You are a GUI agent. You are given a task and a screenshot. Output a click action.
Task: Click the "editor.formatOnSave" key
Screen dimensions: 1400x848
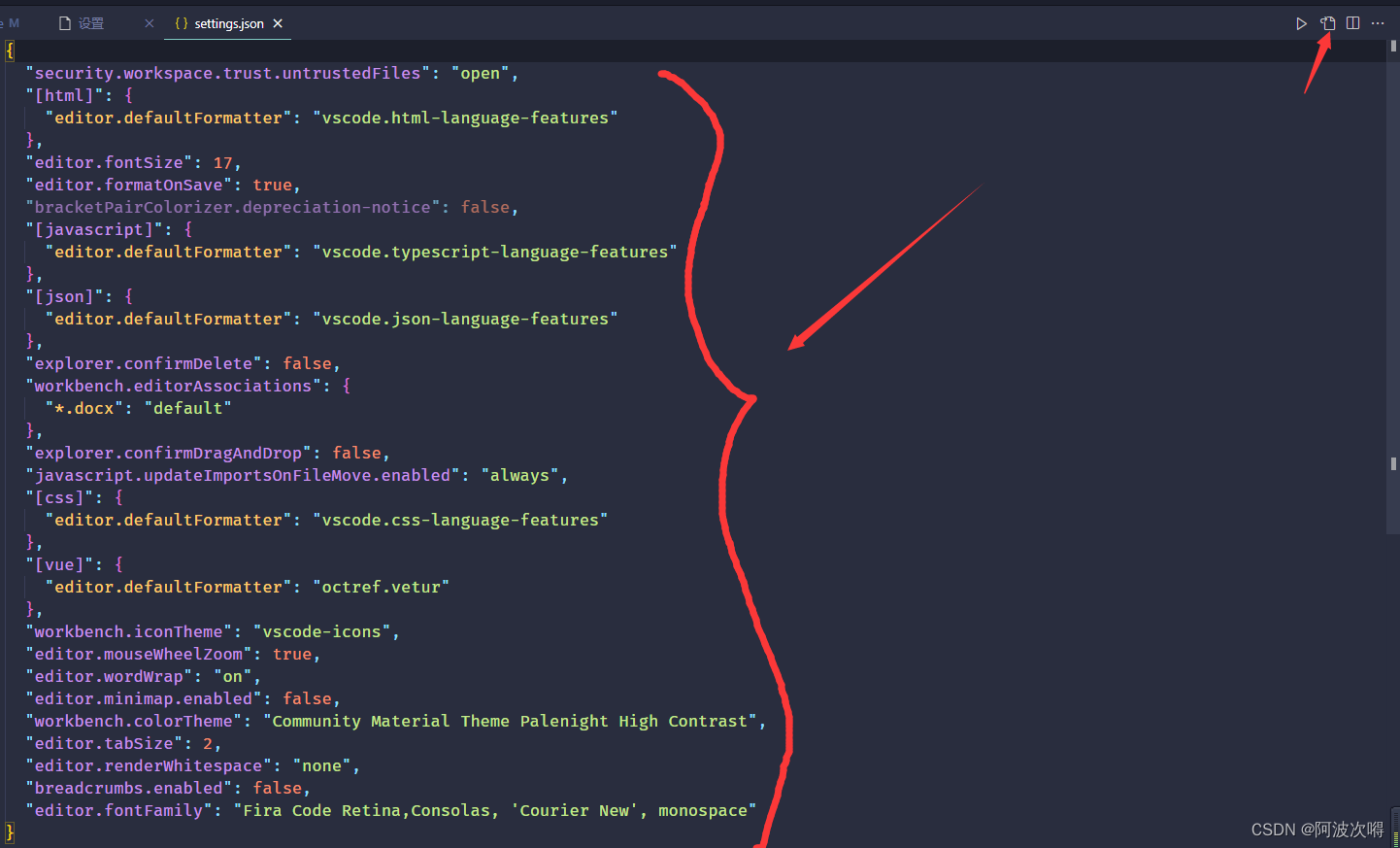pyautogui.click(x=129, y=185)
